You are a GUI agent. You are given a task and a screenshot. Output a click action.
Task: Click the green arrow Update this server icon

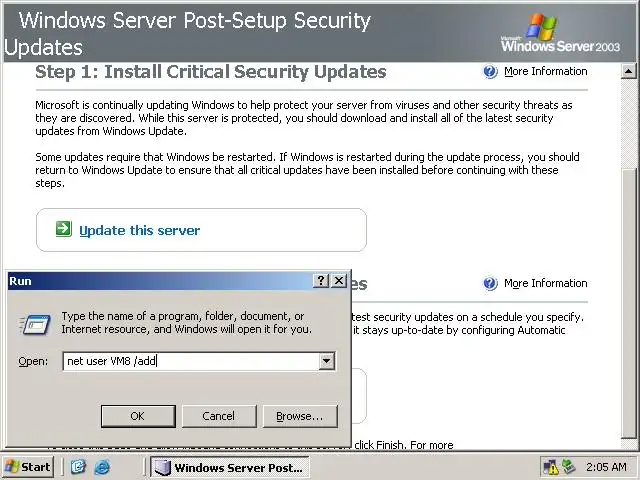coord(63,229)
